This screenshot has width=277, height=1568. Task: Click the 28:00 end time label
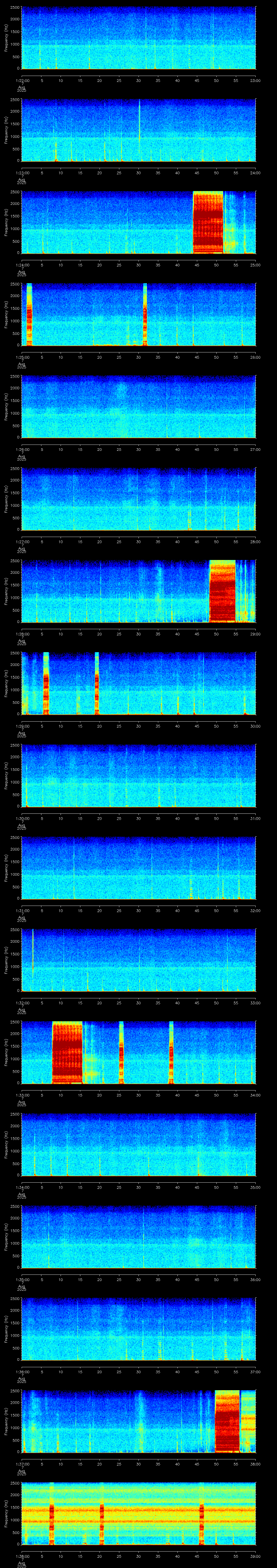pos(255,542)
